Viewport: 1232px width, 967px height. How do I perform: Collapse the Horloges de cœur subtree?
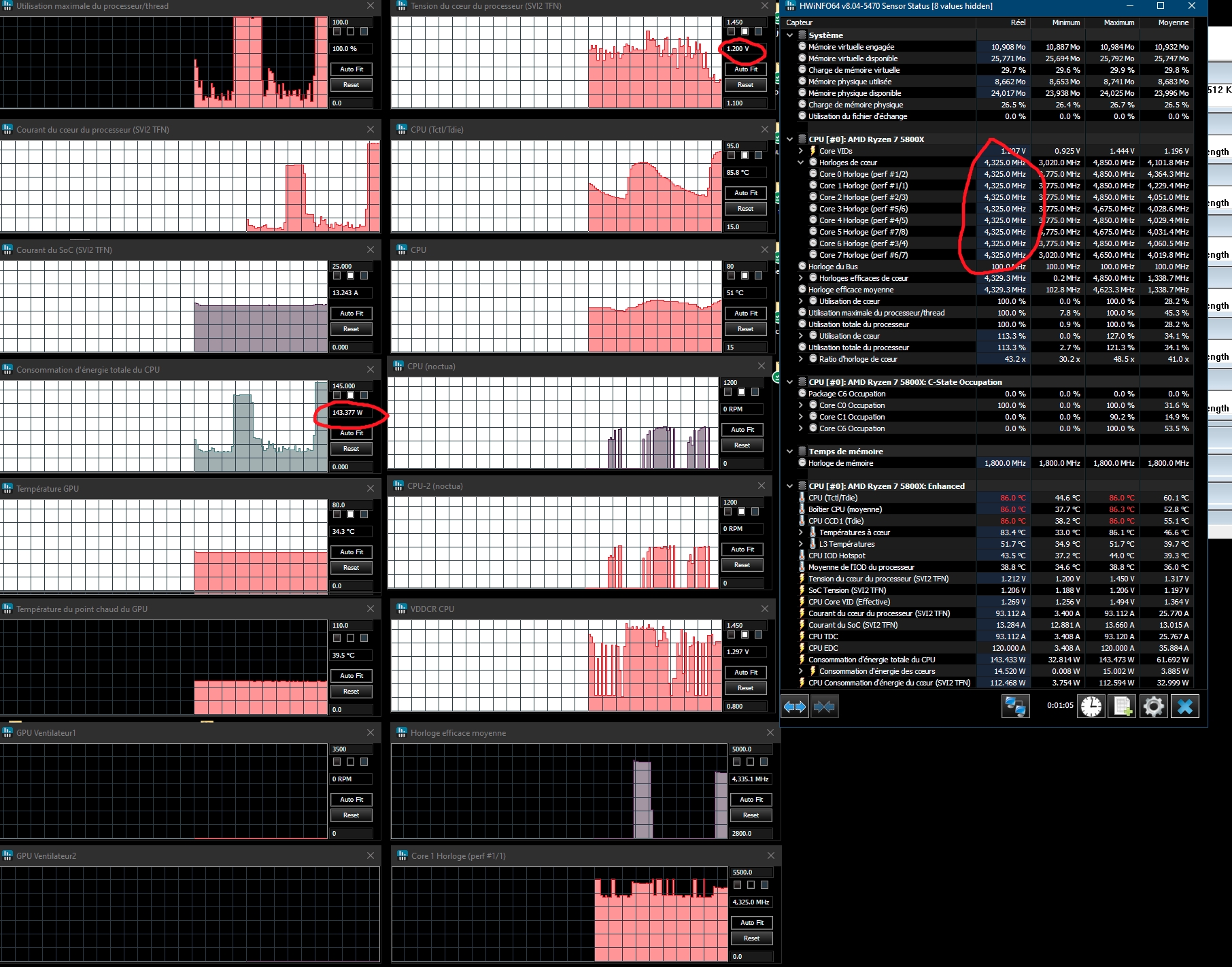pyautogui.click(x=800, y=163)
